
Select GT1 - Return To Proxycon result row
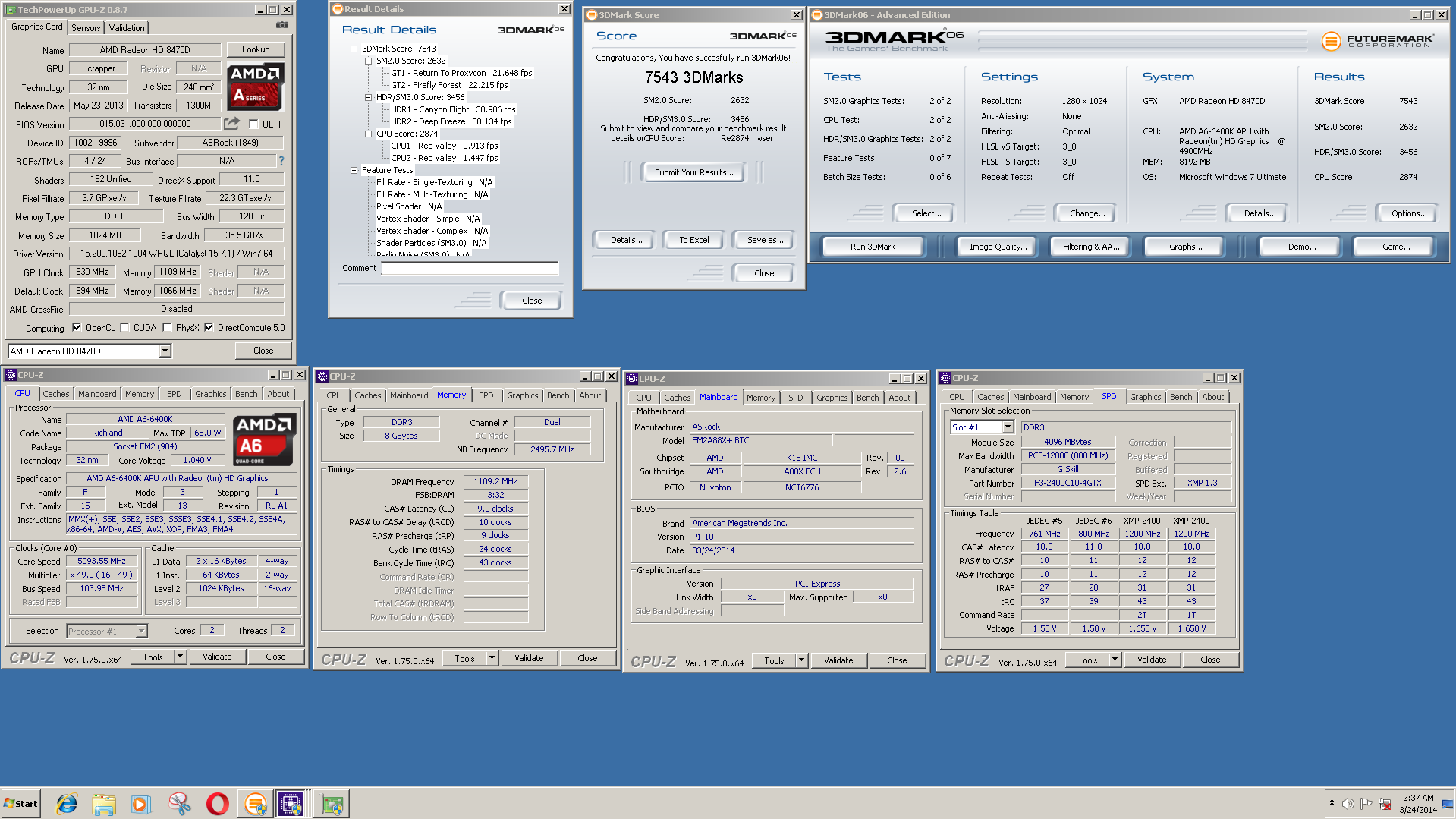pos(461,73)
